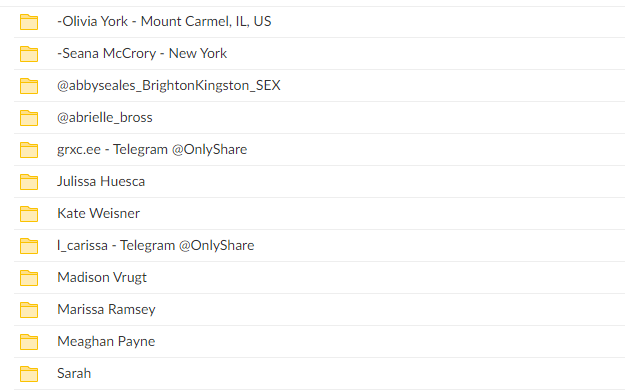Click folder icon beside Olivia York entry

tap(29, 22)
